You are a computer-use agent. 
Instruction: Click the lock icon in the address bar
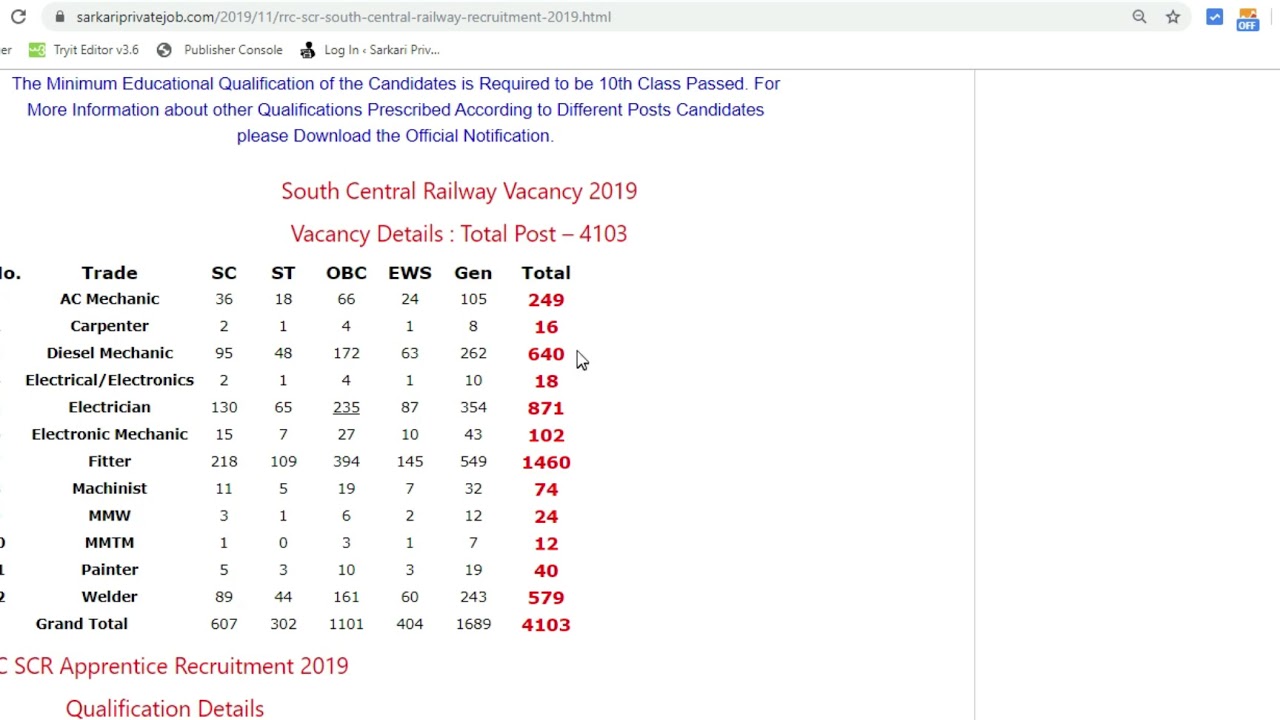(60, 17)
